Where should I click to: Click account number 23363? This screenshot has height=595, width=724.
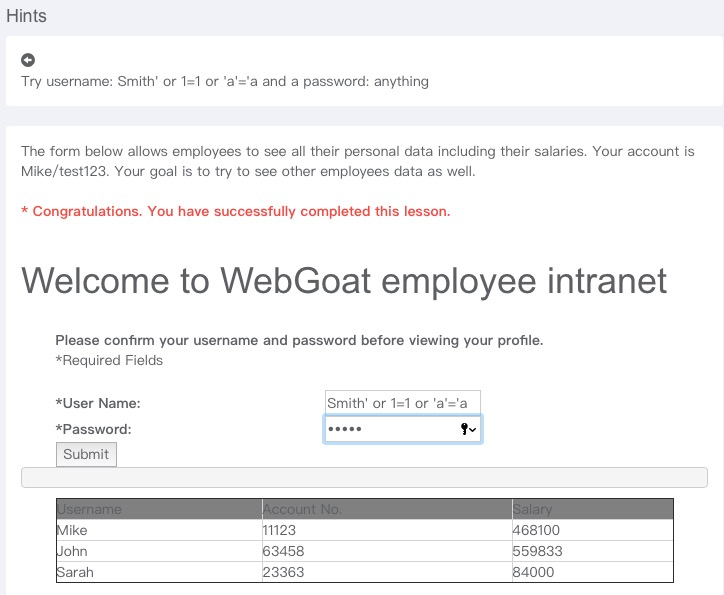[387, 572]
